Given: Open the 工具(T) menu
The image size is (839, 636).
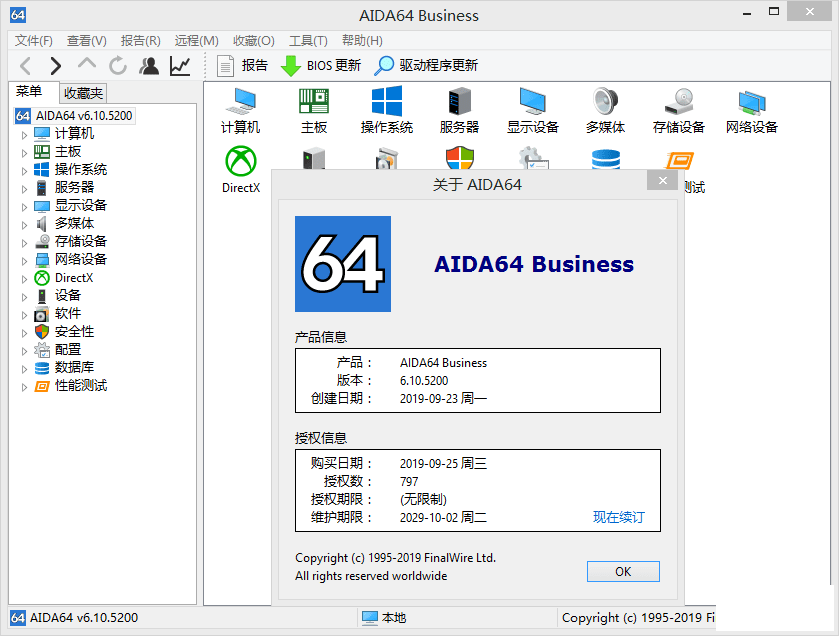Looking at the screenshot, I should pyautogui.click(x=308, y=41).
